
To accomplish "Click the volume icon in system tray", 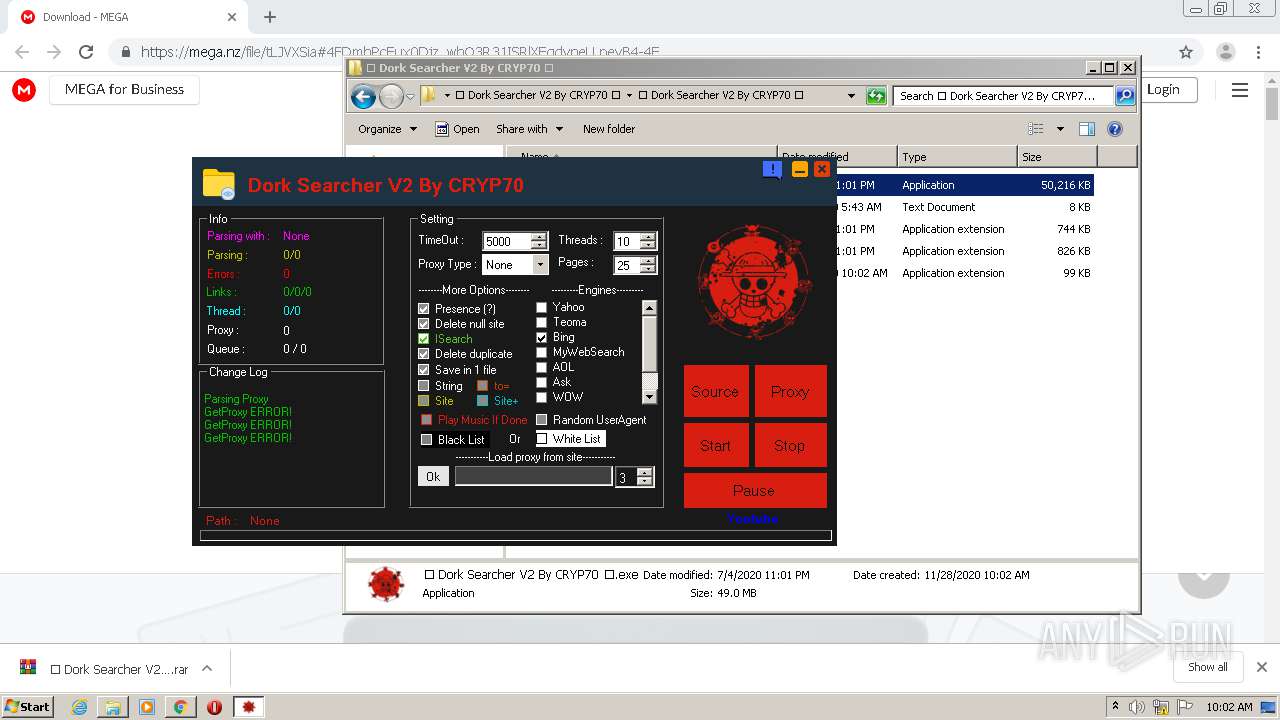I will tap(1137, 707).
